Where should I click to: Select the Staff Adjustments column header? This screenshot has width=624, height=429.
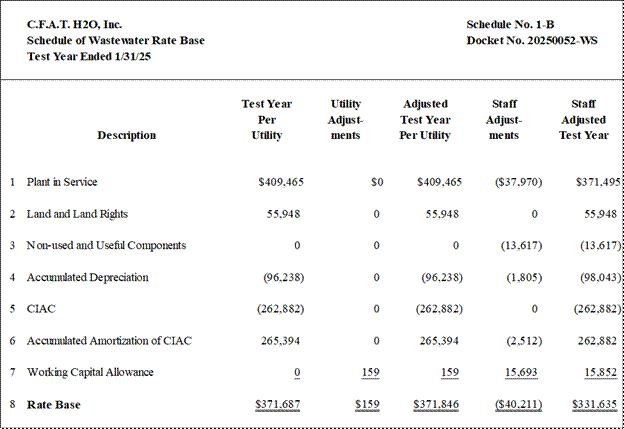(x=504, y=119)
